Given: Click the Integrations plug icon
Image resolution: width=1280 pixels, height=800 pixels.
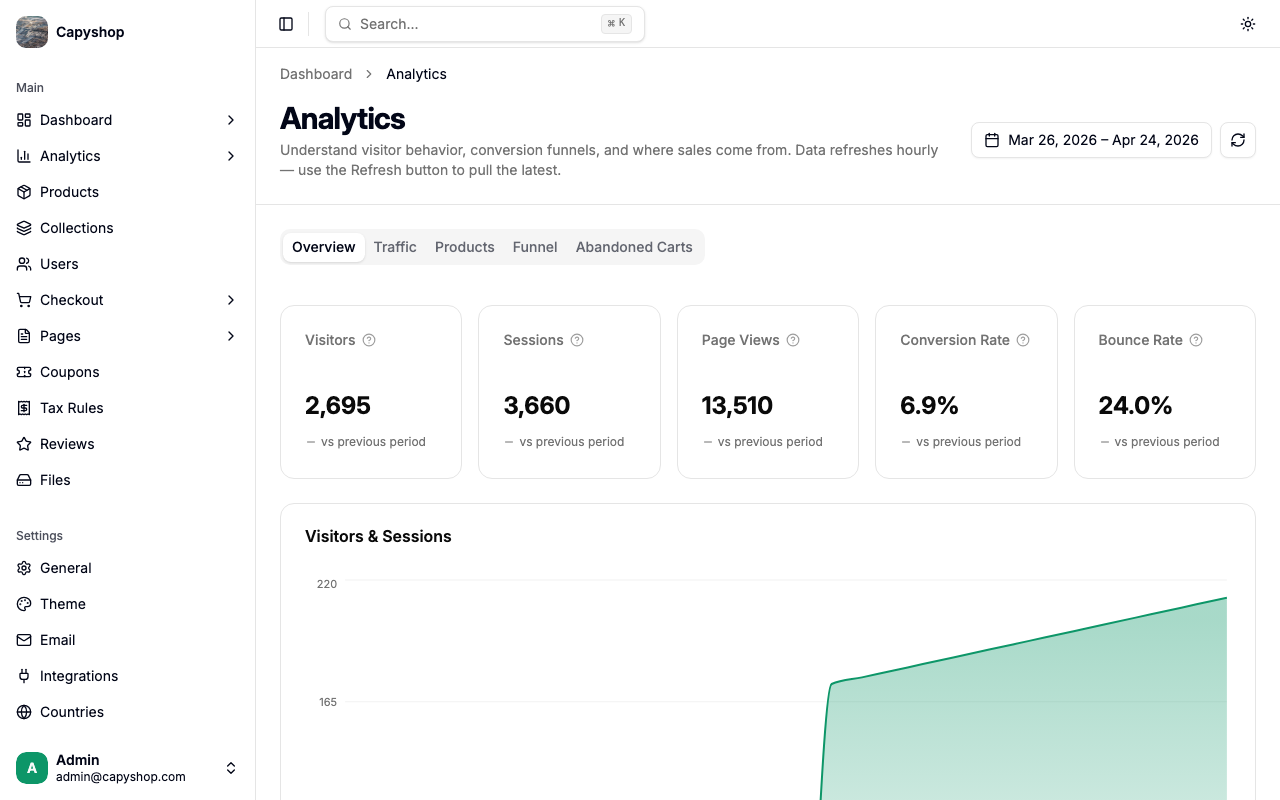Looking at the screenshot, I should tap(24, 676).
